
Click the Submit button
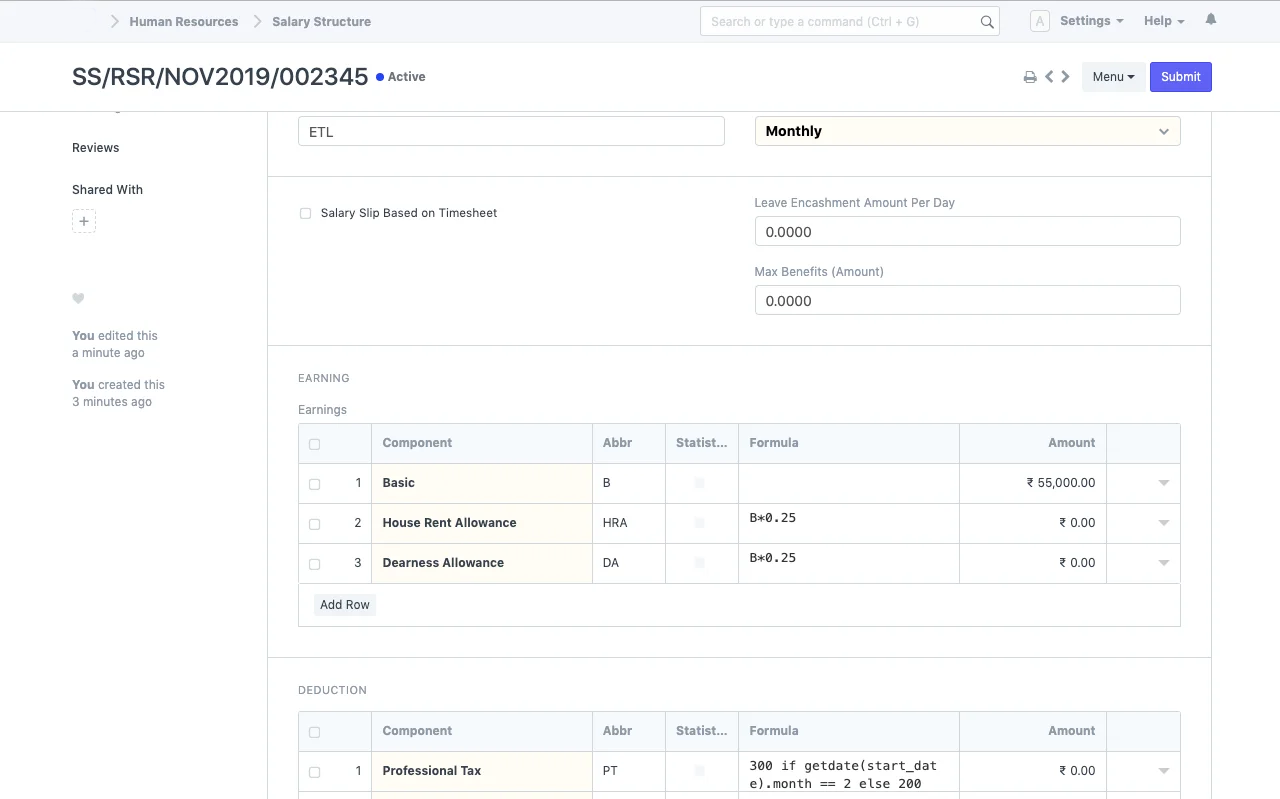click(x=1181, y=76)
